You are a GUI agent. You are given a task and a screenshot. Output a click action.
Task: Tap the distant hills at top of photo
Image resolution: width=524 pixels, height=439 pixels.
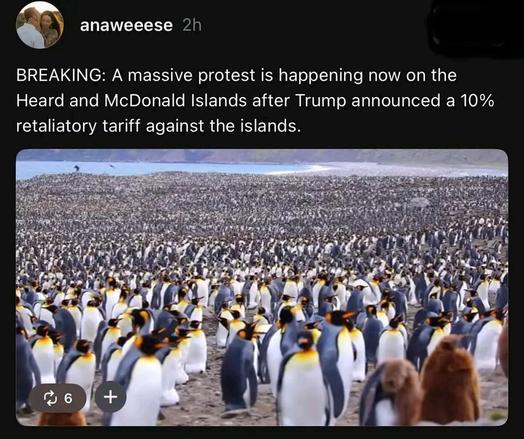[262, 156]
